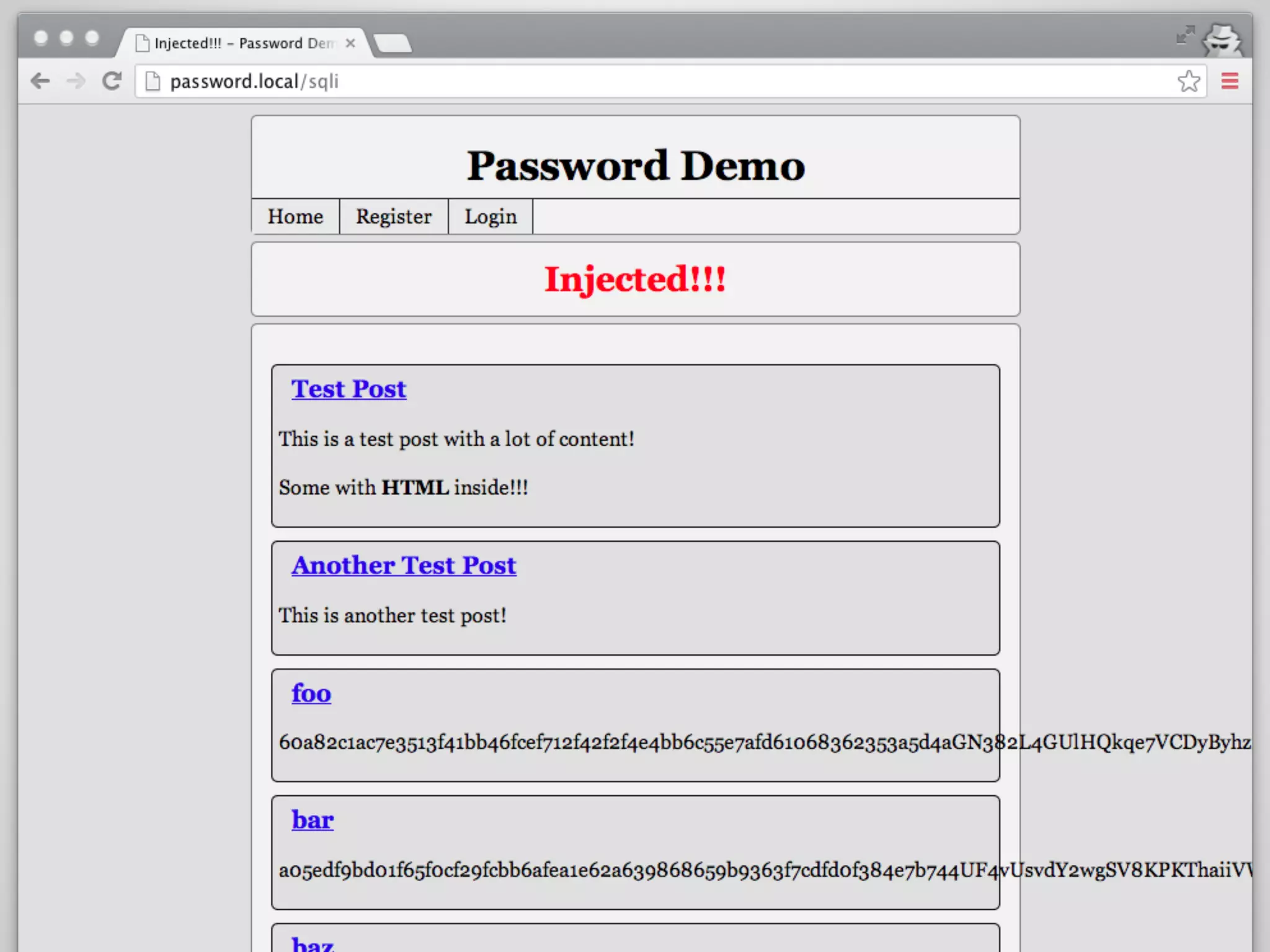Go to the Login page
1270x952 pixels.
click(490, 217)
